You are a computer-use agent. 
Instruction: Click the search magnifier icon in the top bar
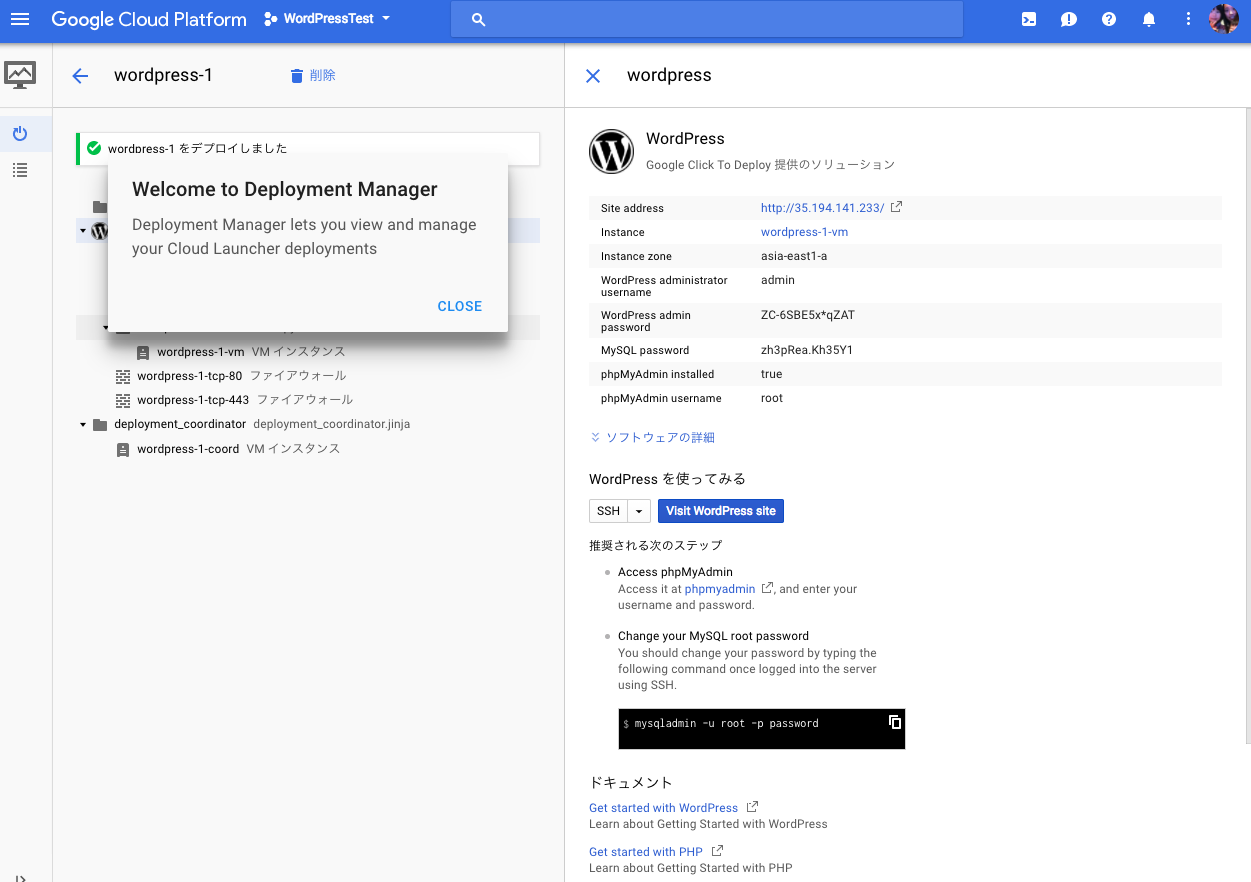click(x=479, y=19)
